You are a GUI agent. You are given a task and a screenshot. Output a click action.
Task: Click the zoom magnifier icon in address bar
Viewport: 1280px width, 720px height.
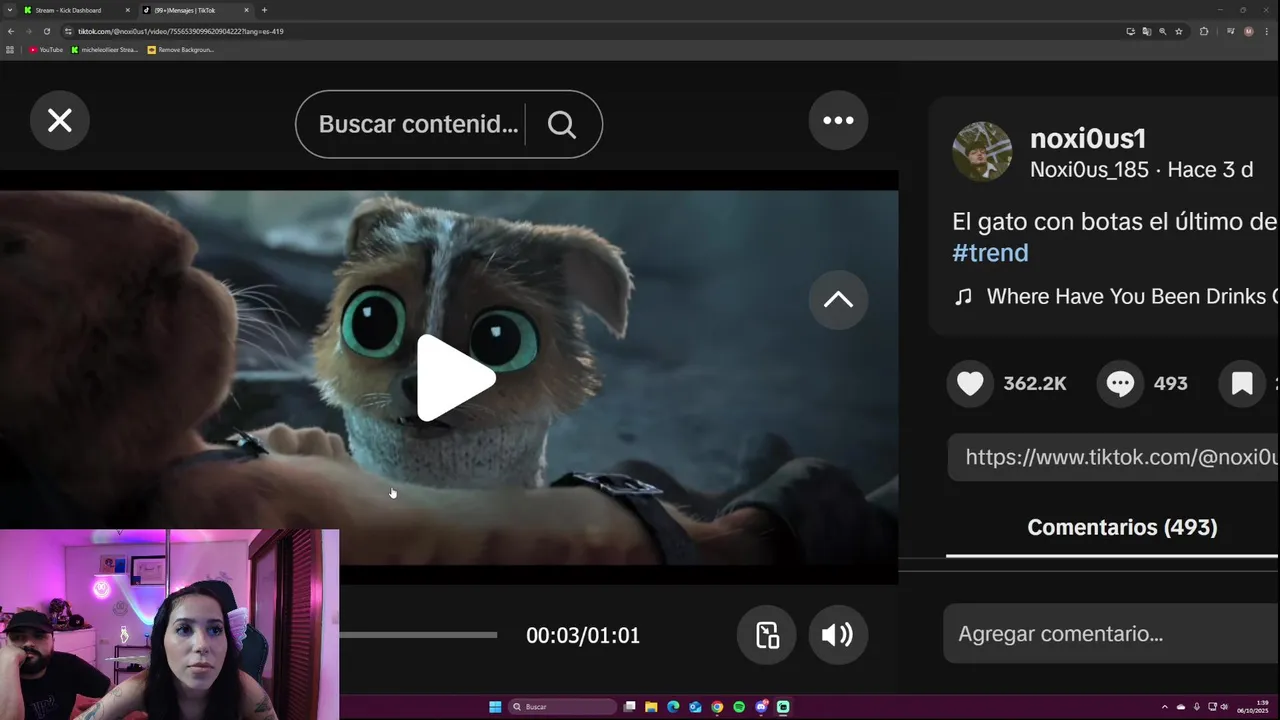point(1162,31)
